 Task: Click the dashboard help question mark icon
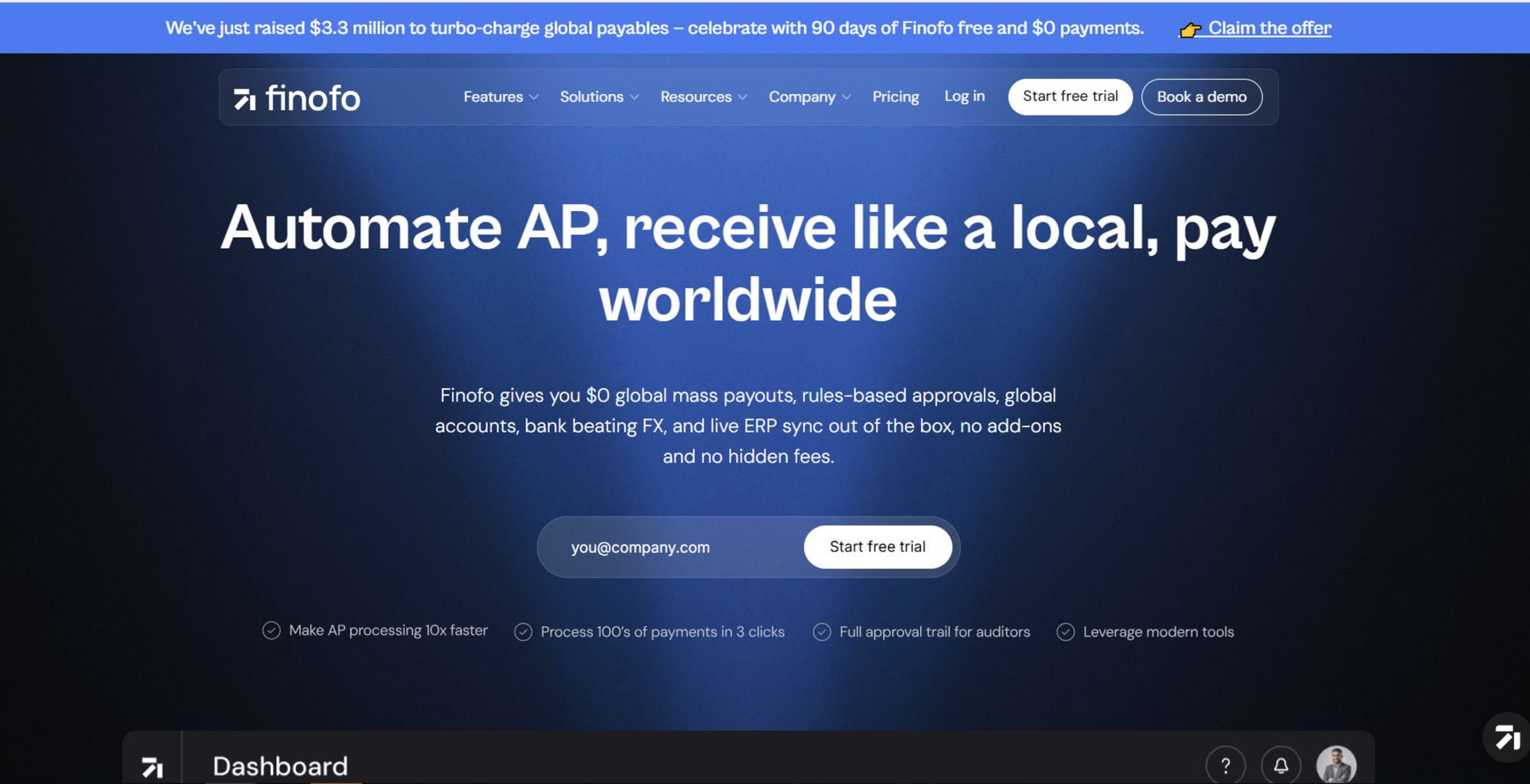point(1226,765)
